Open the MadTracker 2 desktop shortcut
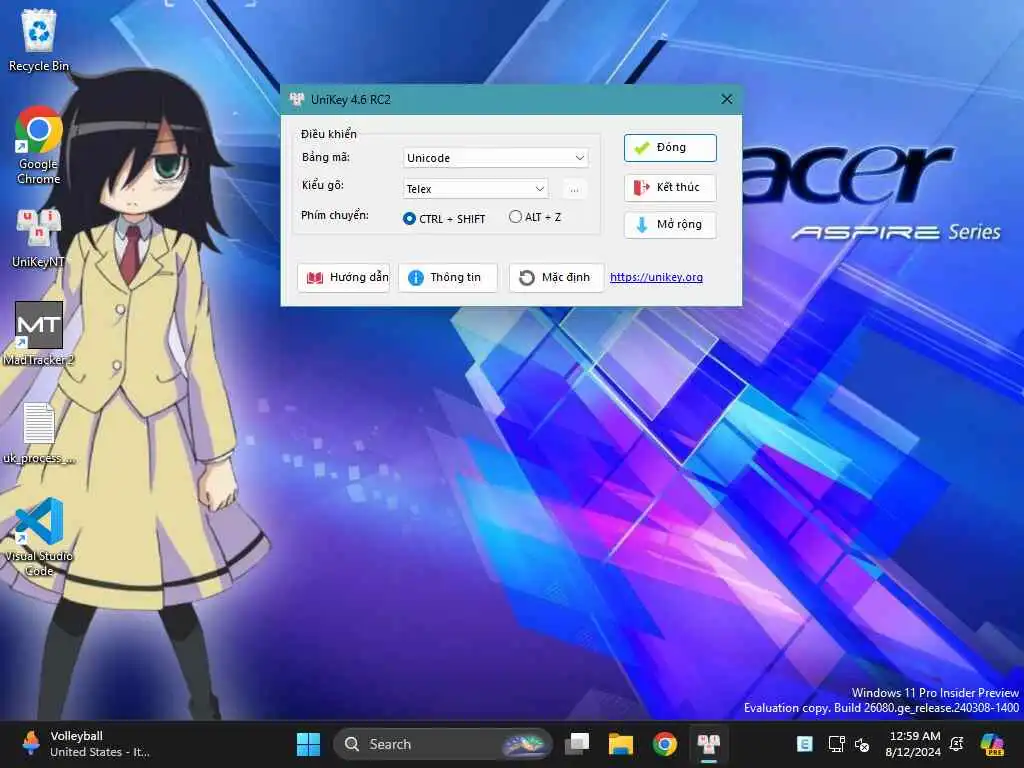 tap(39, 333)
